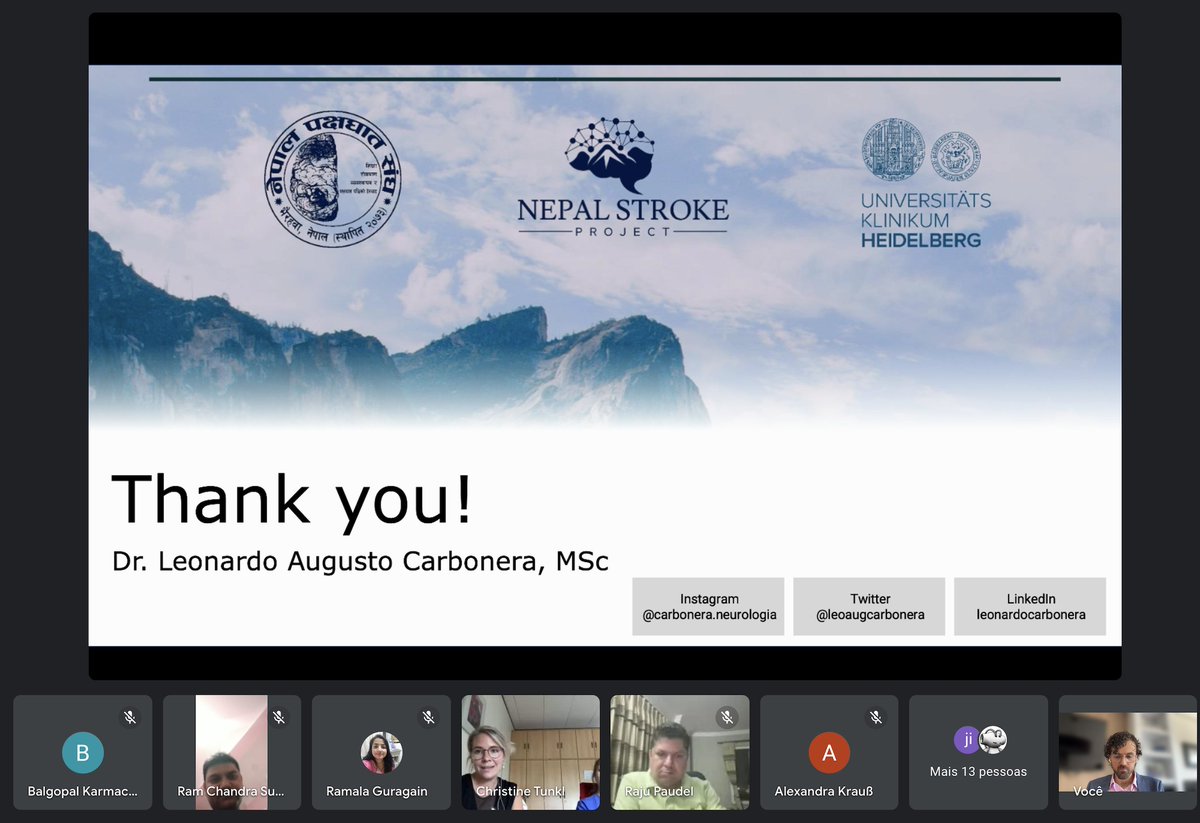The width and height of the screenshot is (1200, 823).
Task: Click the teal B avatar of Balgopal
Action: point(82,753)
